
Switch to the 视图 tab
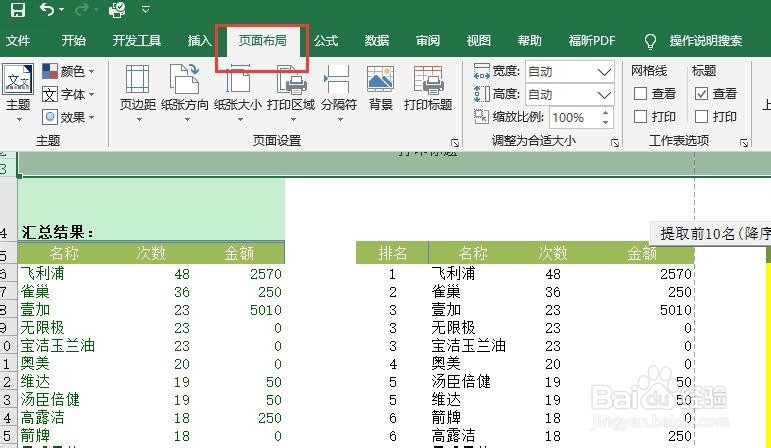point(479,40)
